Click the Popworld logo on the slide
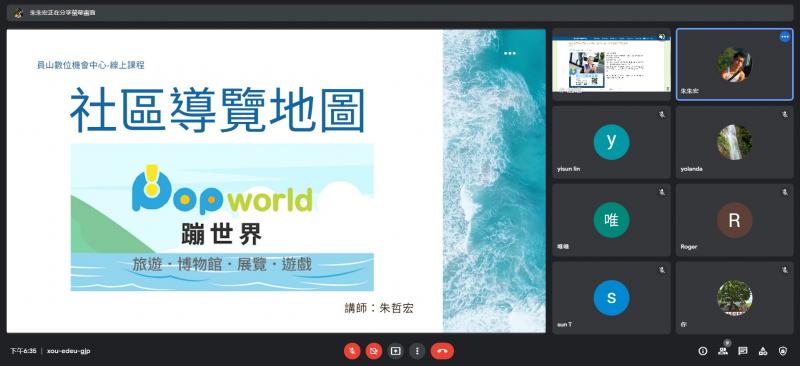 (x=222, y=190)
